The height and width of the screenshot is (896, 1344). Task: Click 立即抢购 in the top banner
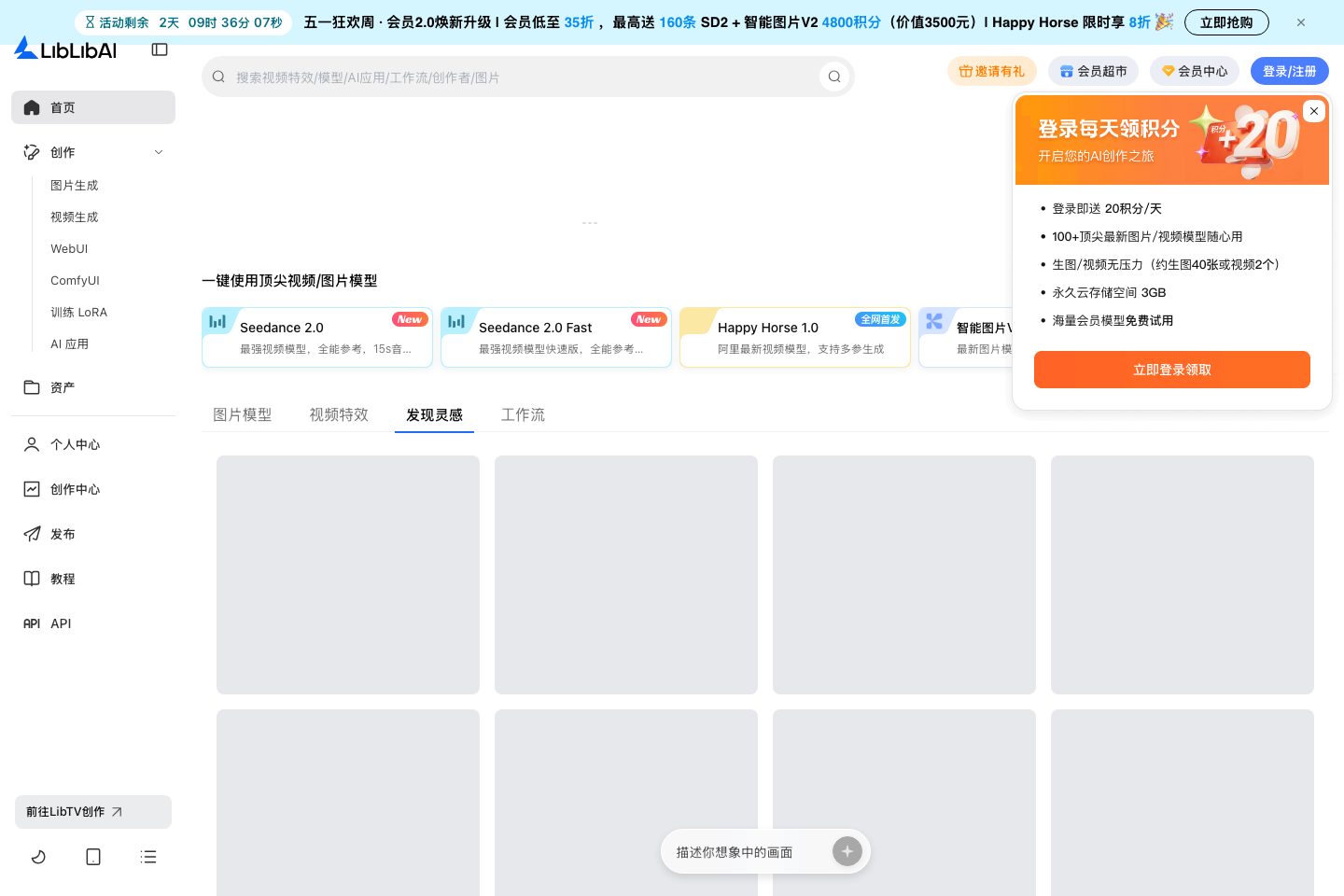(x=1226, y=22)
